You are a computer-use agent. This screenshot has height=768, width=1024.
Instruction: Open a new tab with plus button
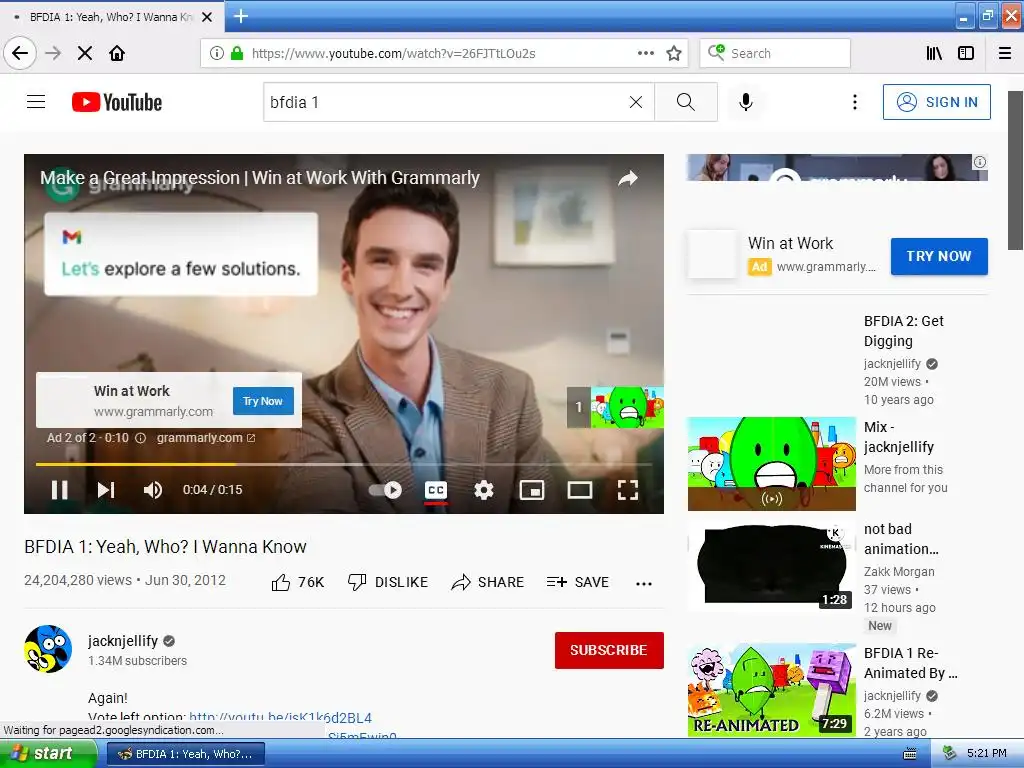click(x=241, y=16)
